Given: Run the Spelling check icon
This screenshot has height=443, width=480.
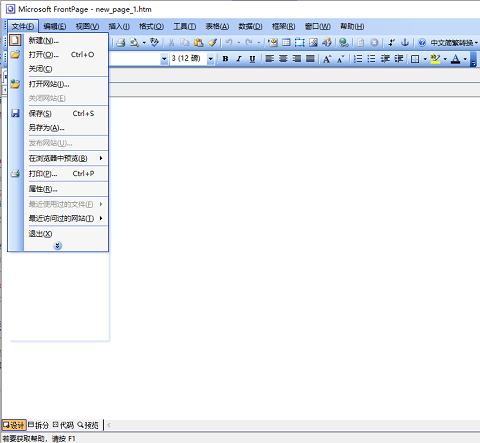Looking at the screenshot, I should point(154,42).
